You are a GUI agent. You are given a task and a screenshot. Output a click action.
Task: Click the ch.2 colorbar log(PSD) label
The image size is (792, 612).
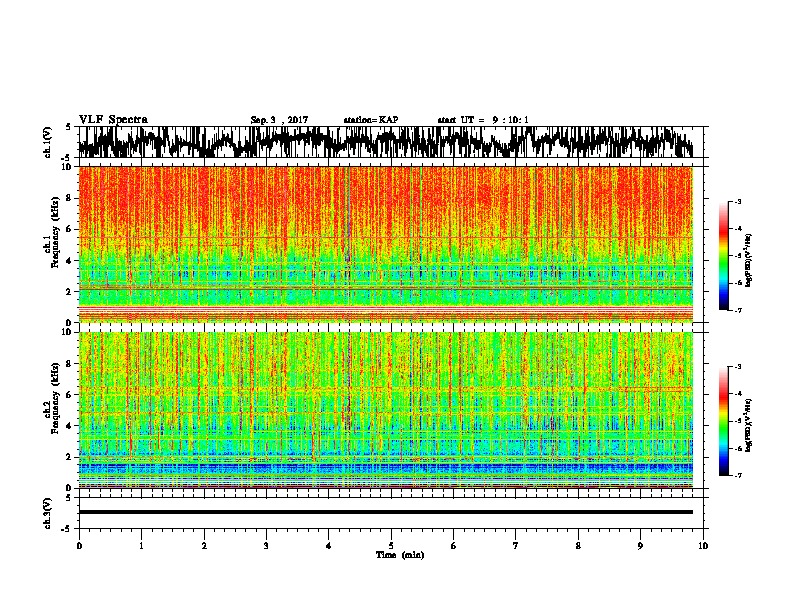coord(748,426)
